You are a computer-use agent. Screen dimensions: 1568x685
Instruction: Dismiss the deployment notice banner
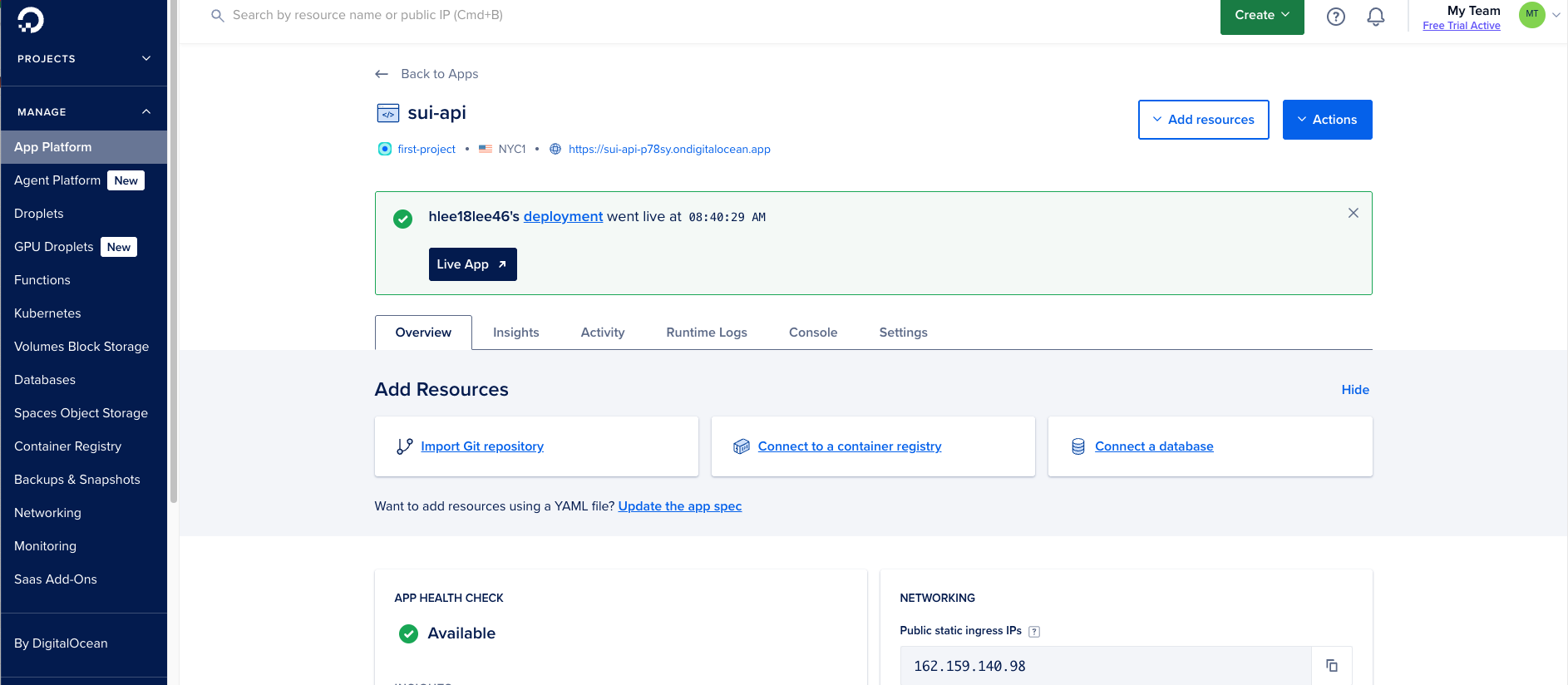click(1354, 213)
